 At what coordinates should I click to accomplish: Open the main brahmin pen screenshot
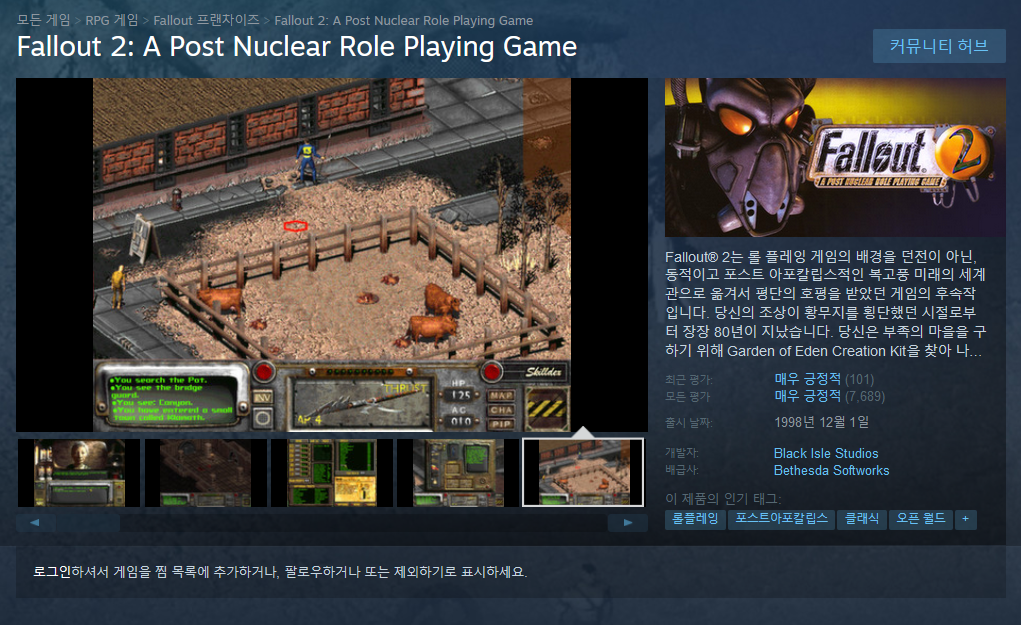[x=332, y=255]
